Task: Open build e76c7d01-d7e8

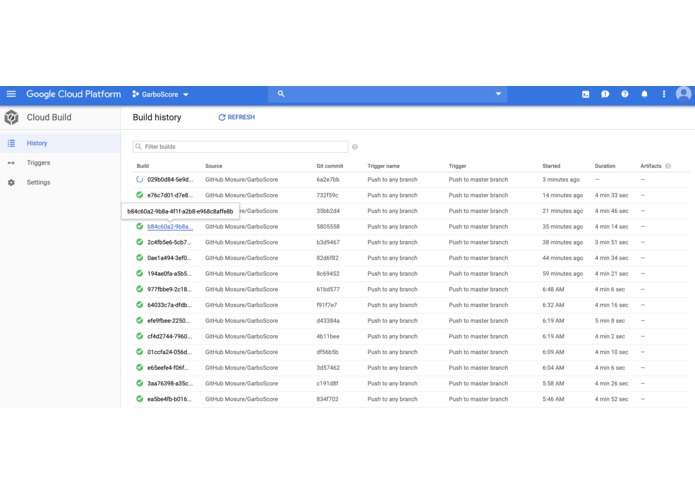Action: coord(170,195)
